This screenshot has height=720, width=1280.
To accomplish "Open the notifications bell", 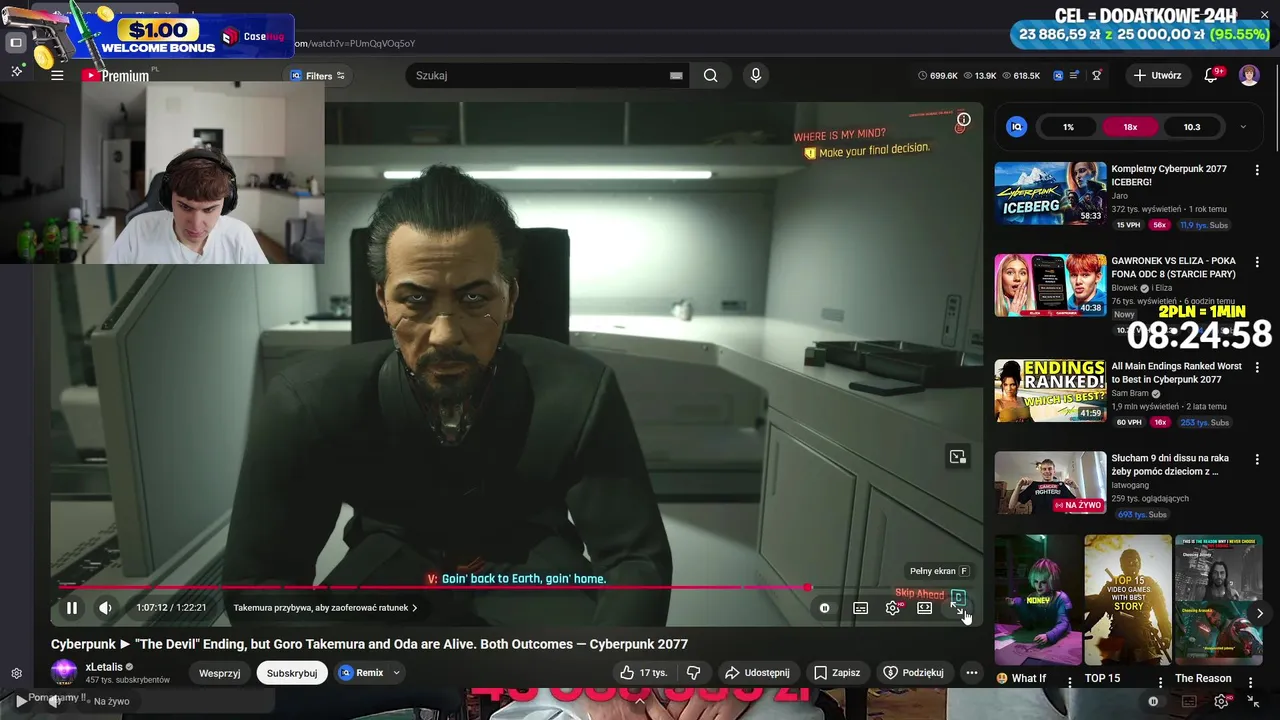I will coord(1211,75).
